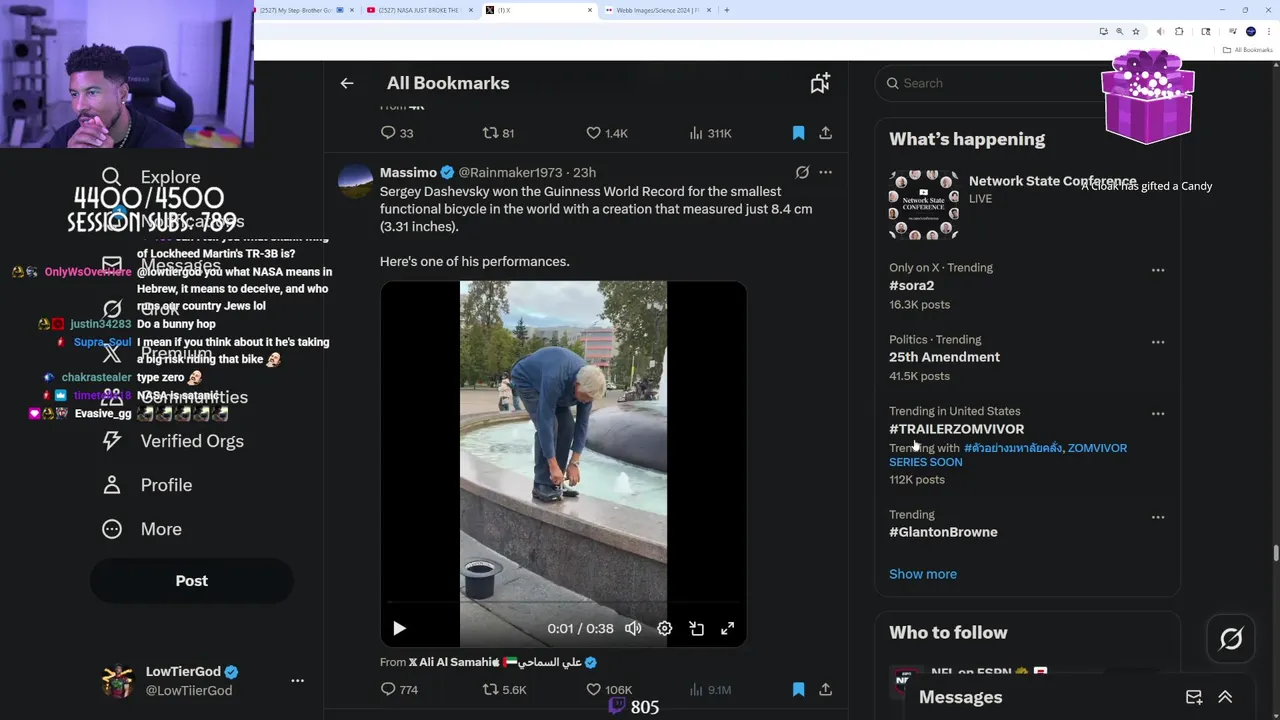
Task: Open More in the sidebar
Action: [x=141, y=529]
